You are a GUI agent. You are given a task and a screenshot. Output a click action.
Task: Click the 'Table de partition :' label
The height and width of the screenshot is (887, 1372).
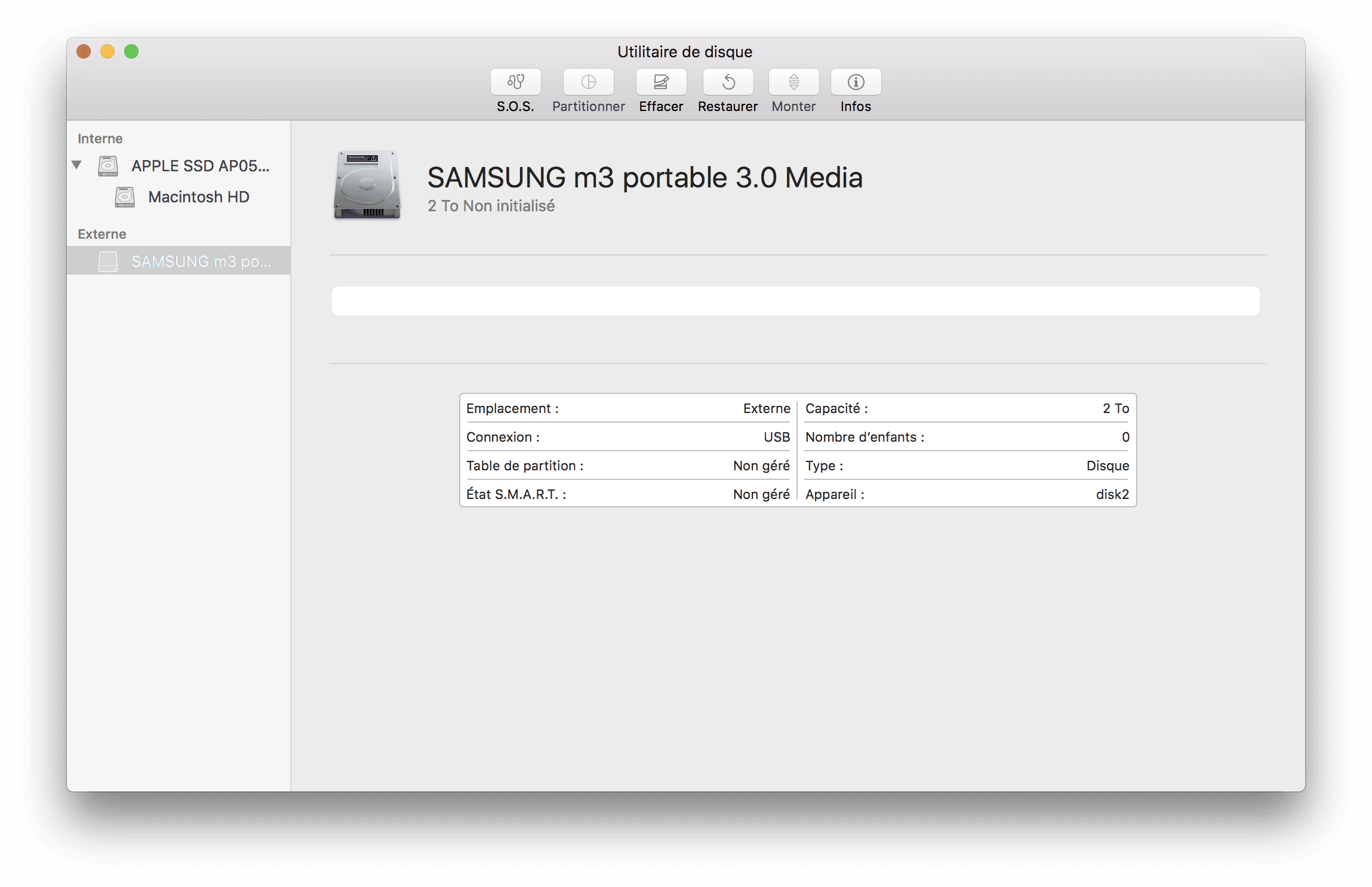pos(525,466)
